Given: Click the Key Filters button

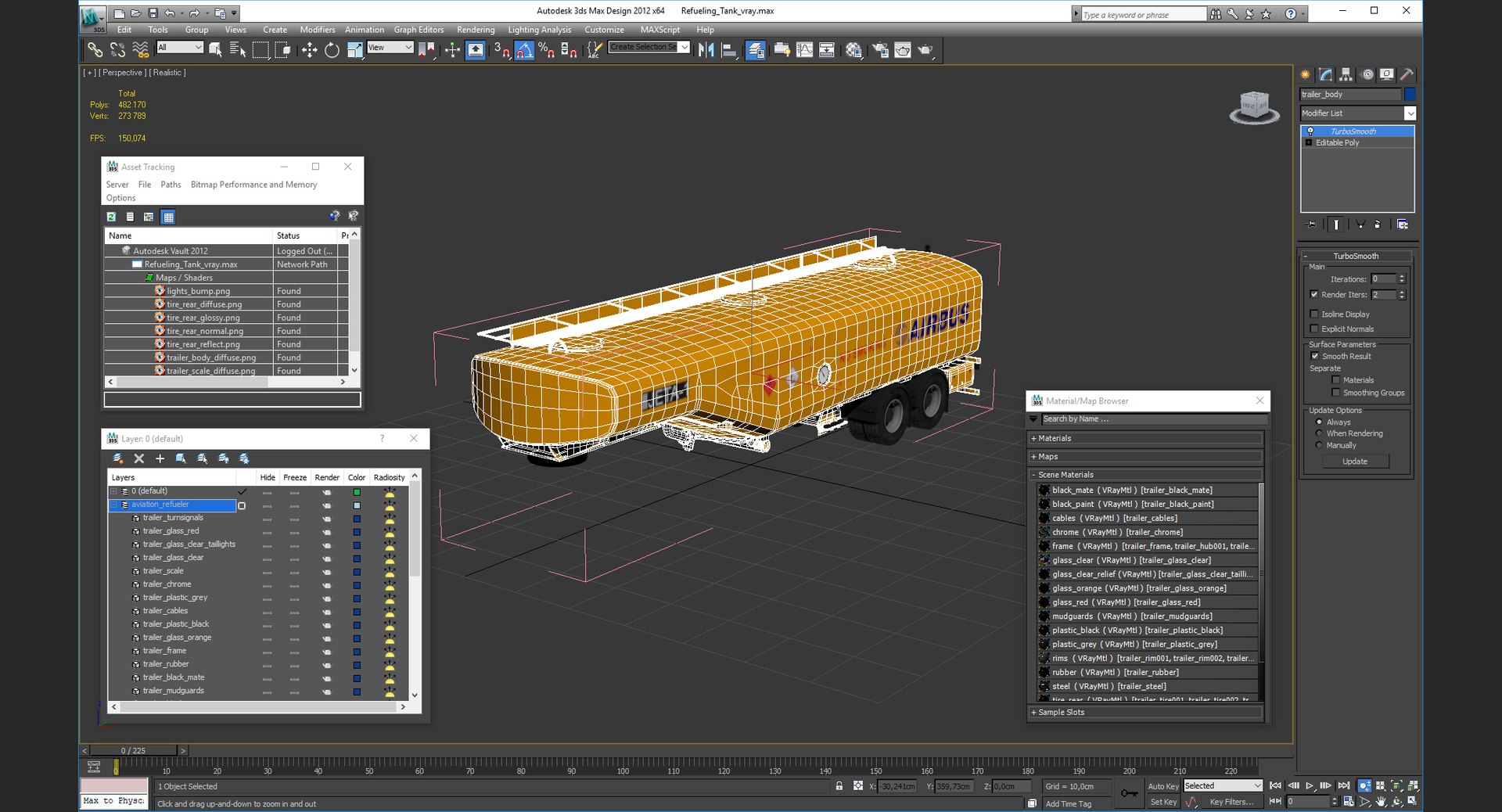Looking at the screenshot, I should [x=1231, y=802].
